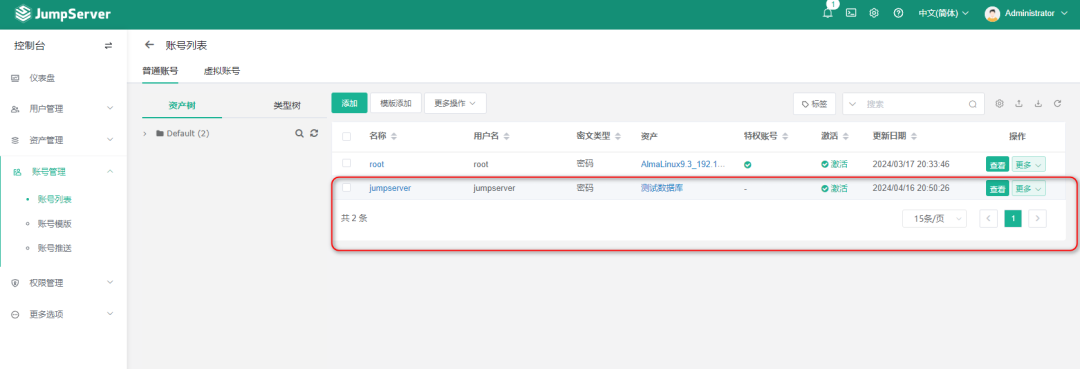
Task: Click the 添加 button
Action: 349,103
